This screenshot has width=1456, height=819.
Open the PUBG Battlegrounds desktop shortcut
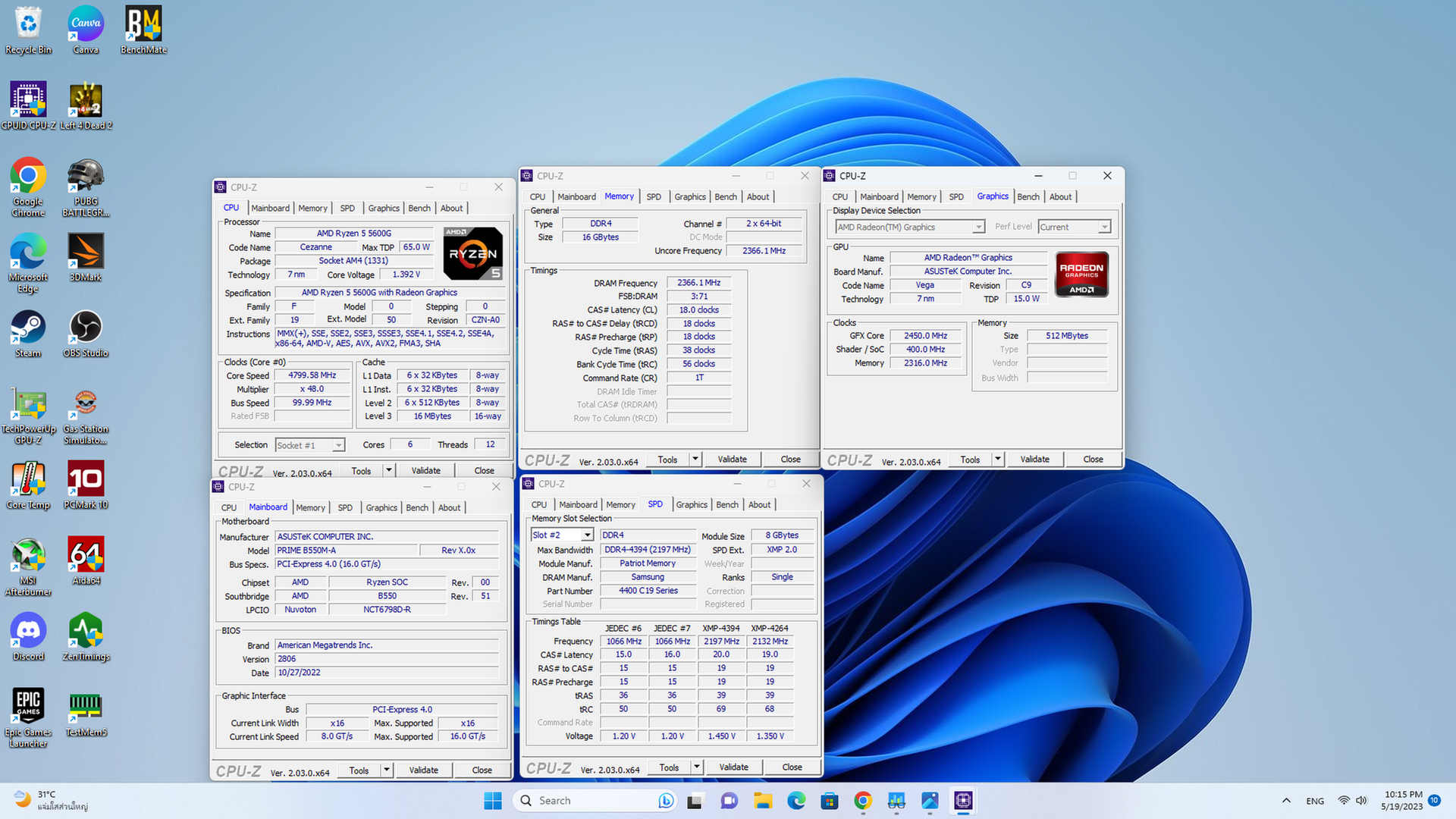[x=86, y=187]
